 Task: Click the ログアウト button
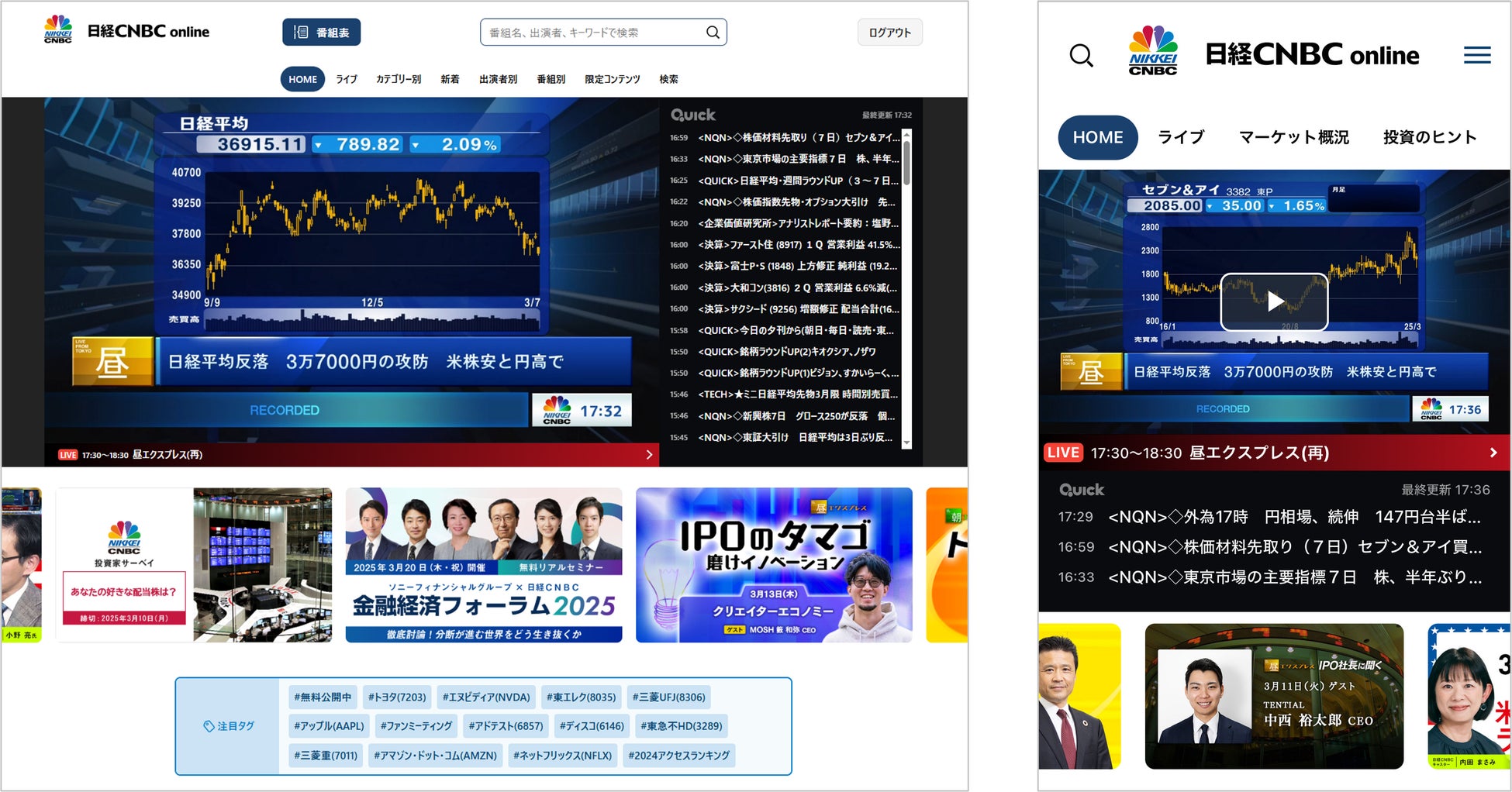tap(889, 33)
